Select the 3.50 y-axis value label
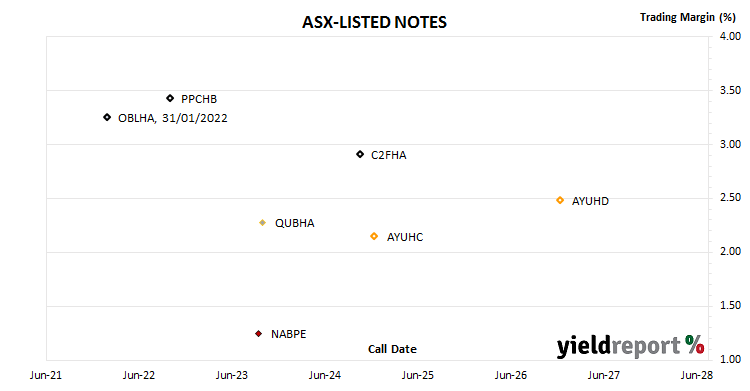Viewport: 750px width, 391px height. [x=730, y=90]
